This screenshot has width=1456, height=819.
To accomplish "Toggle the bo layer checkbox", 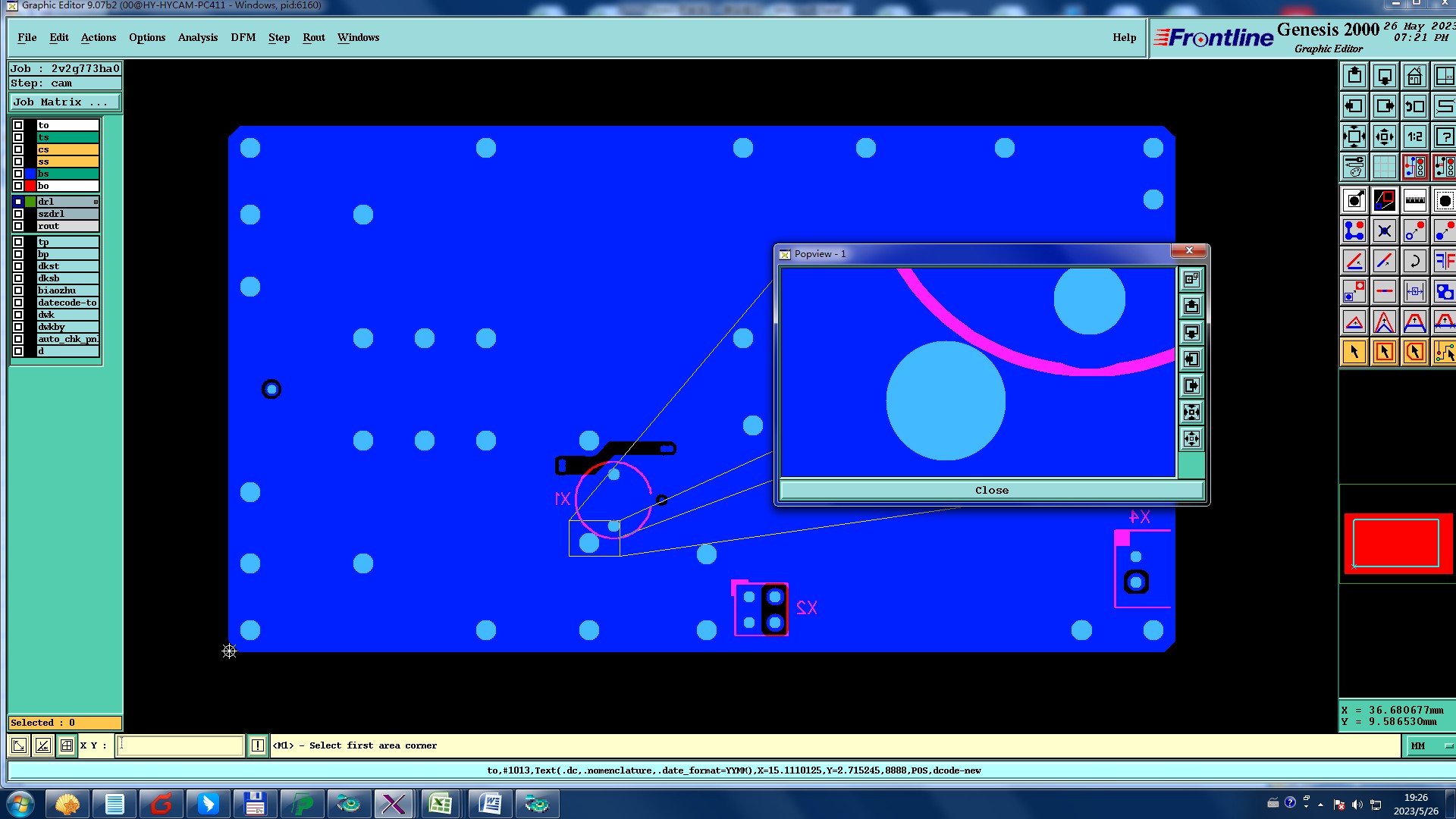I will pyautogui.click(x=18, y=186).
